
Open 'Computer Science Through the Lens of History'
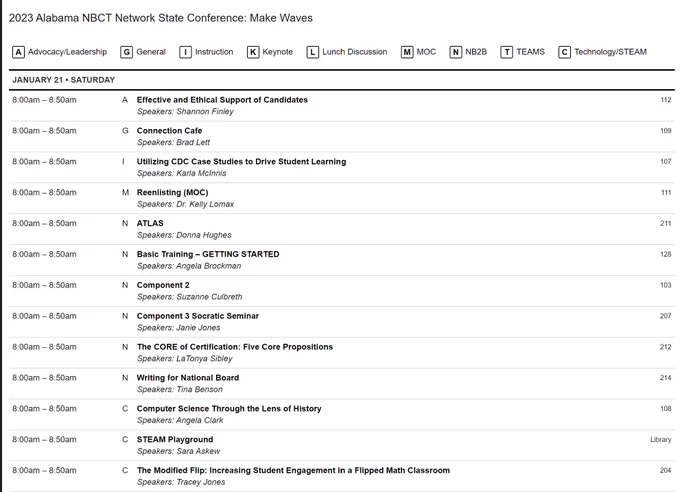pyautogui.click(x=229, y=409)
